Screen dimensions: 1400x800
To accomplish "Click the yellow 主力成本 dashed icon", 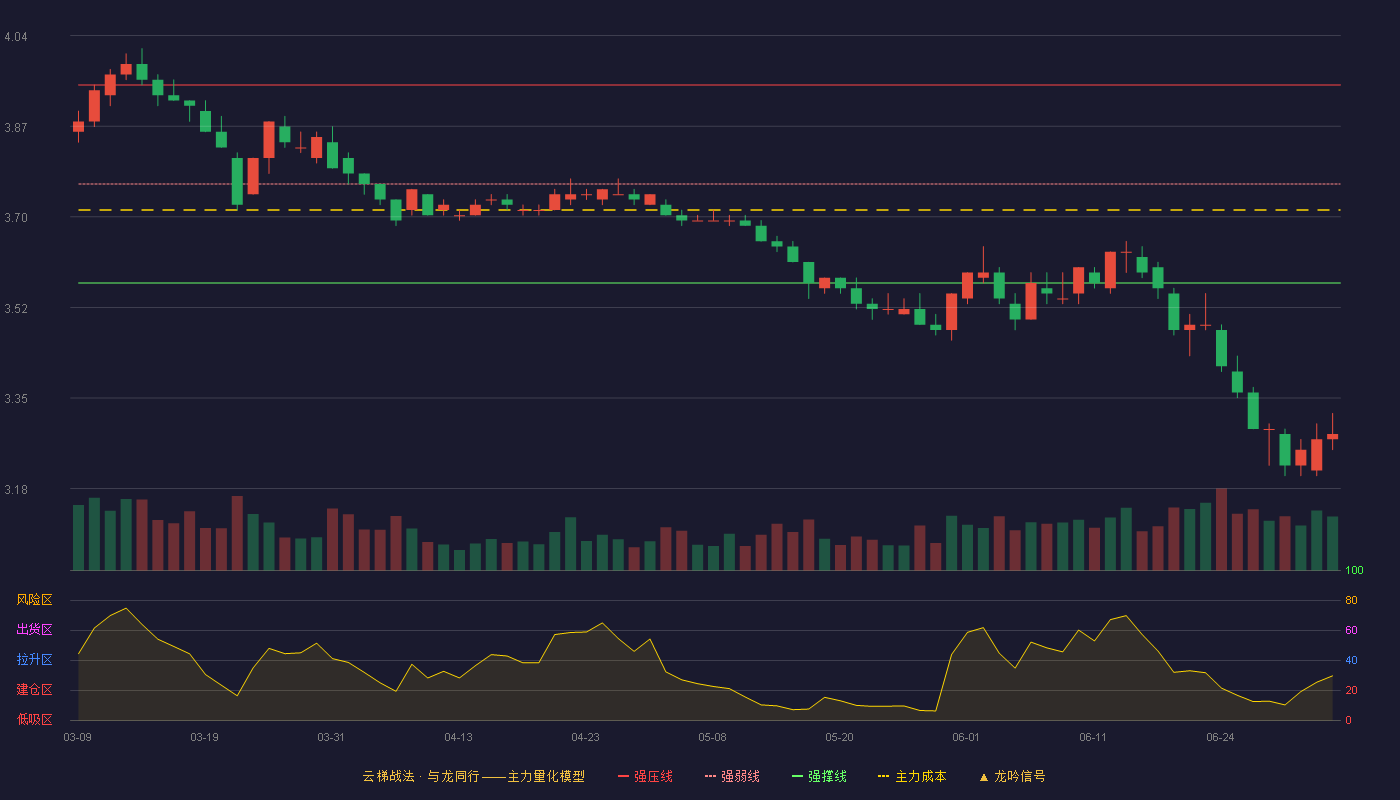I will 884,776.
